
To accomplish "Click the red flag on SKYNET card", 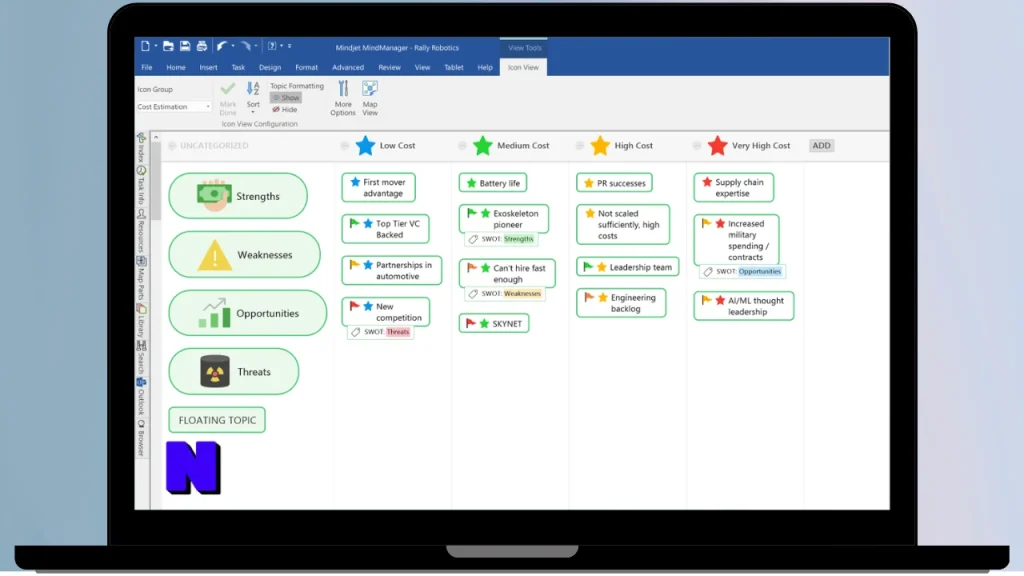I will coord(471,323).
